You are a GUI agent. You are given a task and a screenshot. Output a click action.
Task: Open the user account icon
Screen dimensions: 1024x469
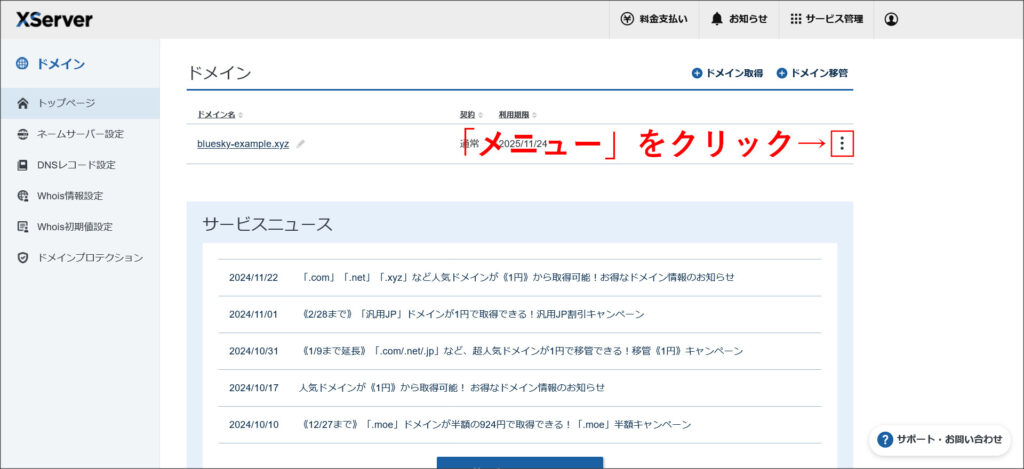coord(891,20)
